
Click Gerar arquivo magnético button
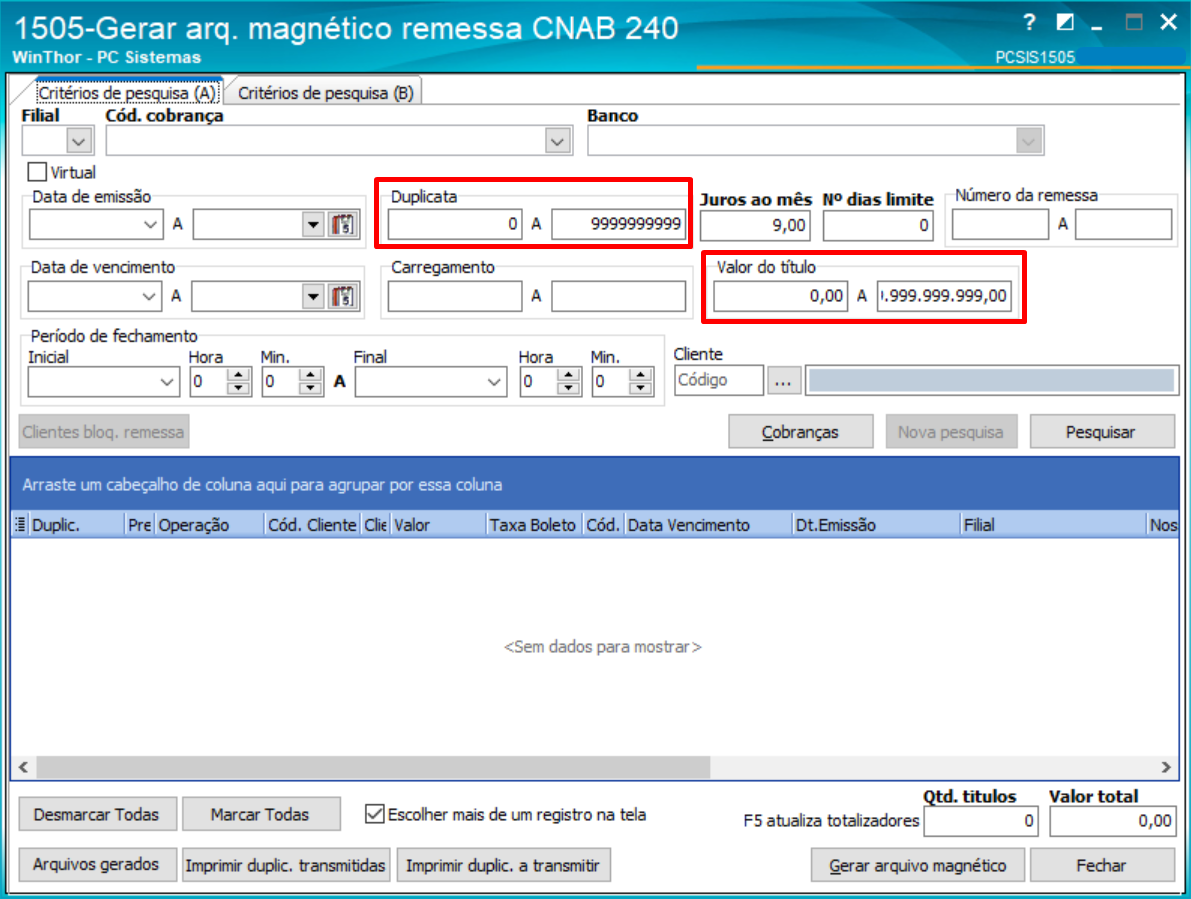[918, 865]
